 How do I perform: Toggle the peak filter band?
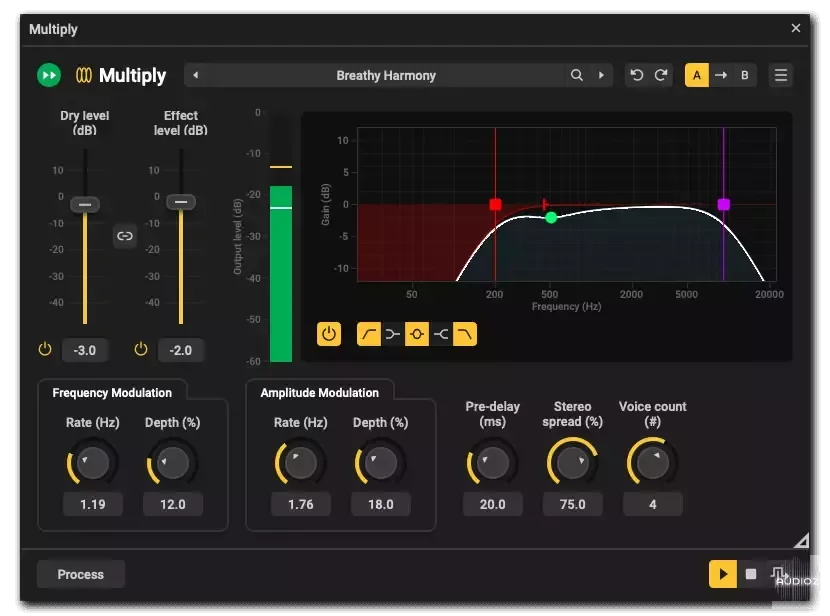(417, 334)
